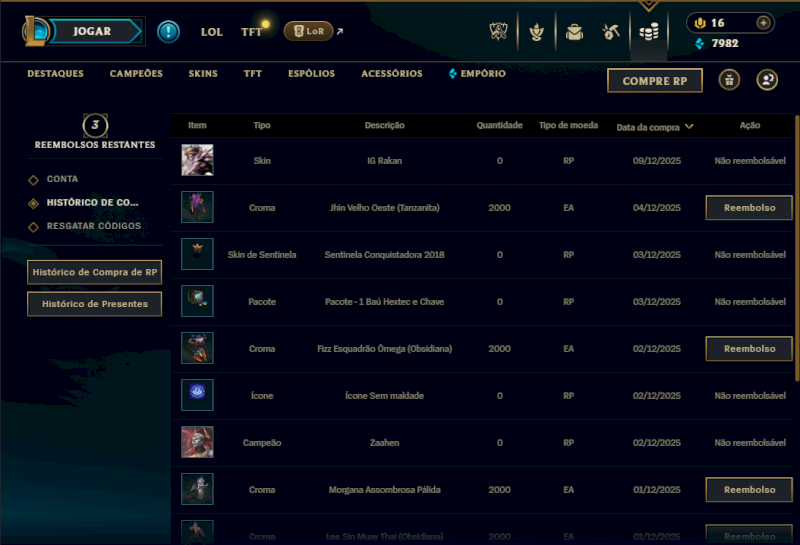Screen dimensions: 800x545
Task: Open the LoR external launcher button
Action: pos(308,31)
